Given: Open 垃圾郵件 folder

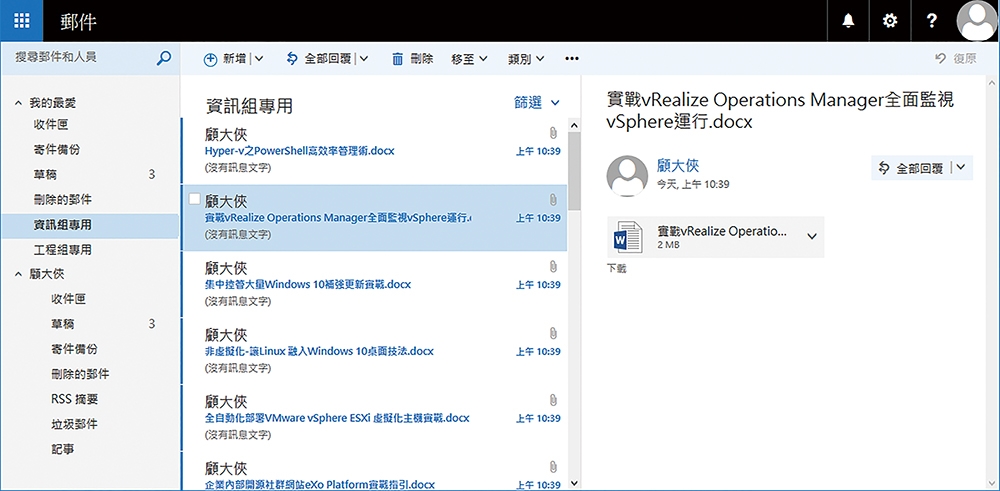Looking at the screenshot, I should pos(74,424).
